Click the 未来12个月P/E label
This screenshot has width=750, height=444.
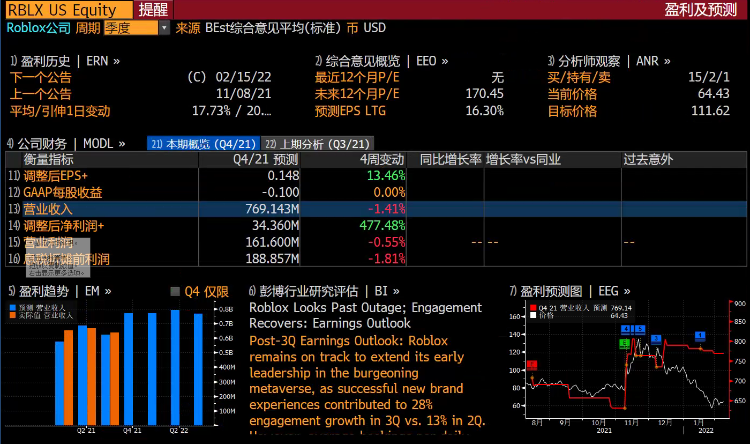tap(357, 94)
